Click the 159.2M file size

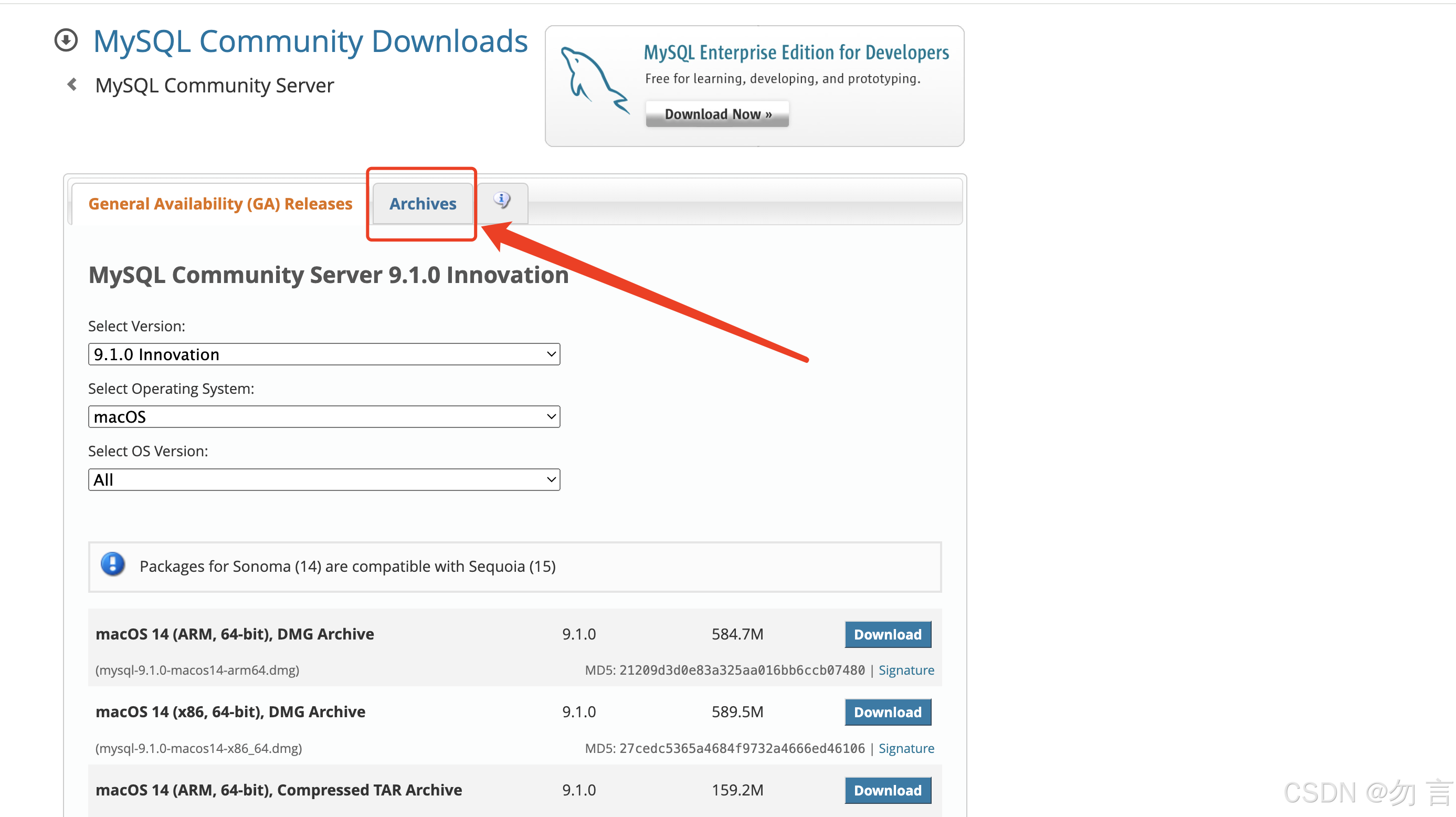737,790
